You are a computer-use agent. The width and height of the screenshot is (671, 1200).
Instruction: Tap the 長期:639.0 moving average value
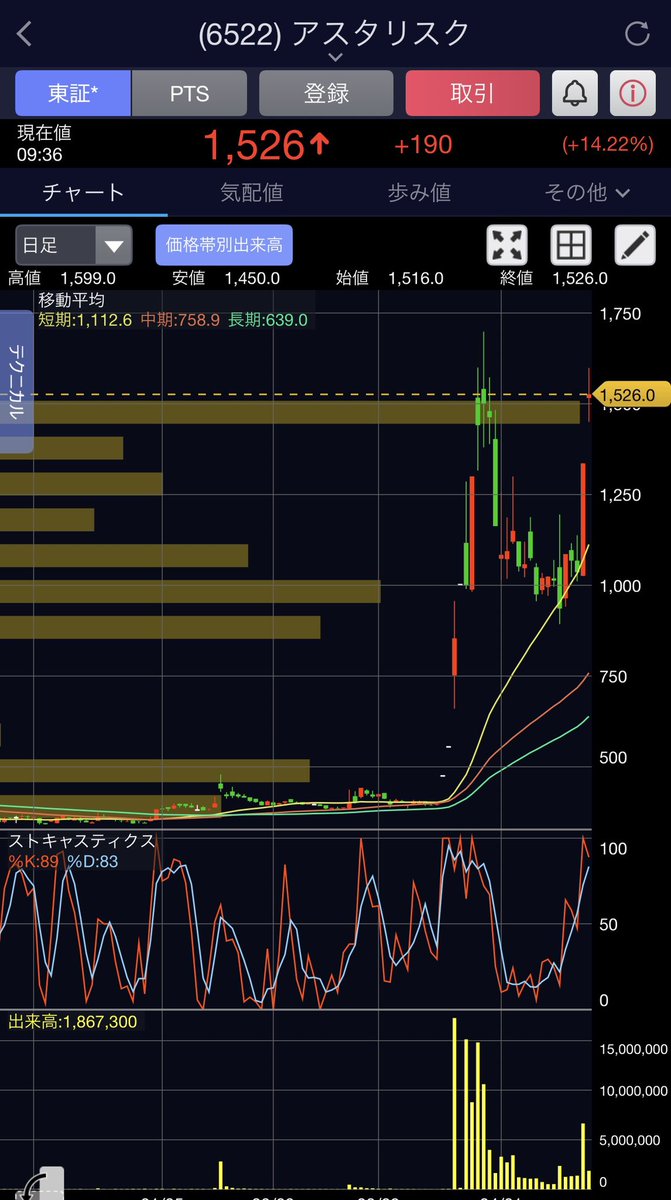(x=268, y=320)
